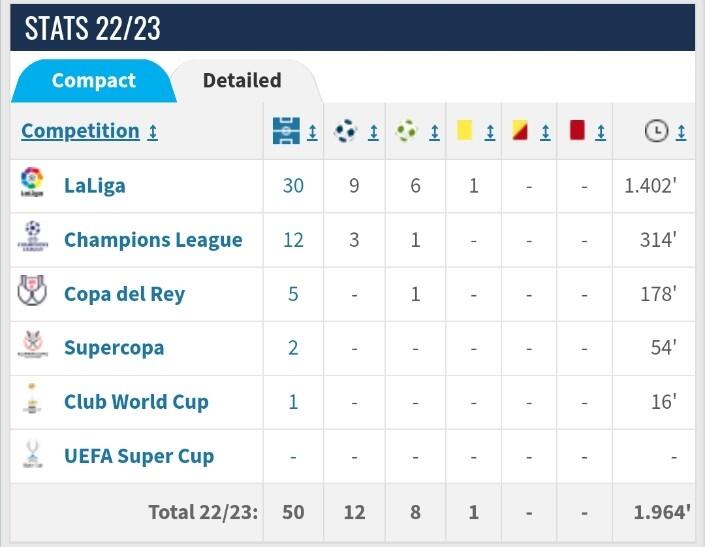Image resolution: width=705 pixels, height=547 pixels.
Task: Open the Champions League link
Action: [153, 240]
